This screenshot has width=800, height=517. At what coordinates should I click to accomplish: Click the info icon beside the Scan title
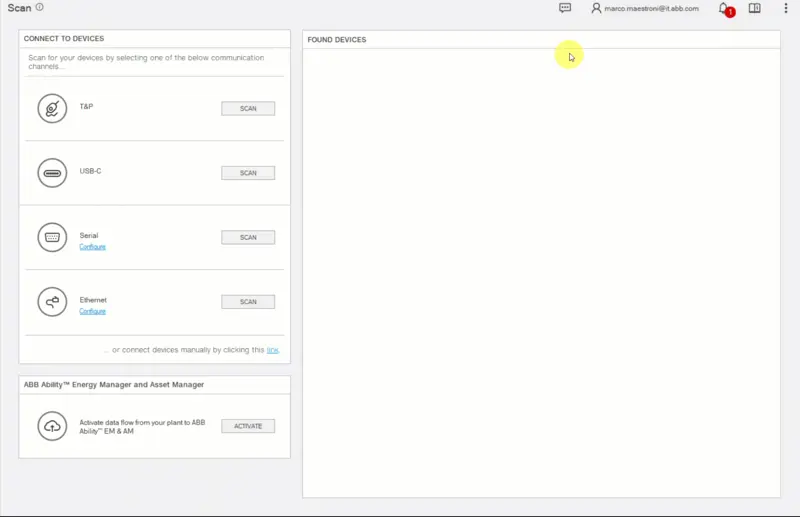tap(39, 7)
